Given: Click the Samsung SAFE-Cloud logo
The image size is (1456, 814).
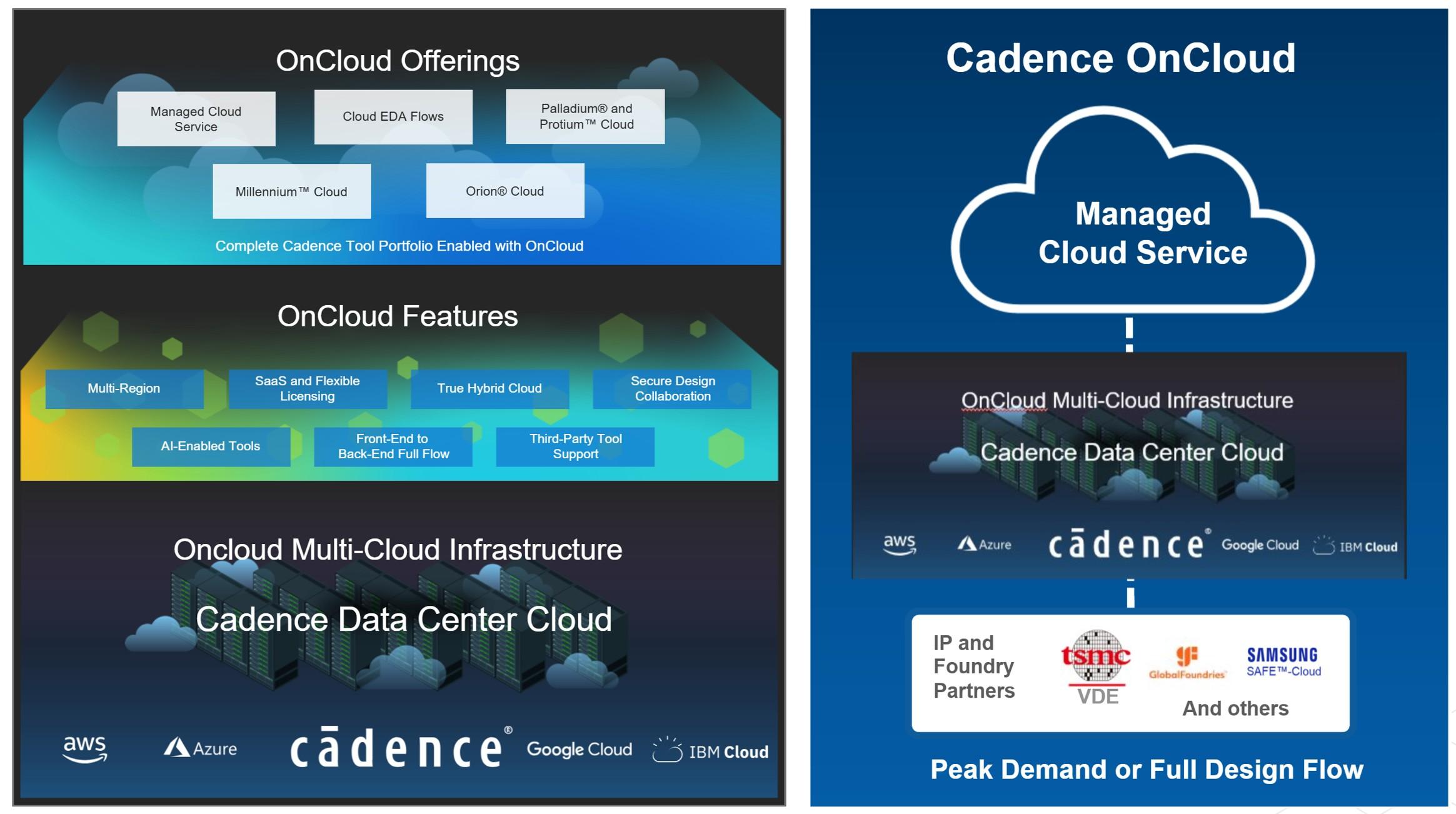Looking at the screenshot, I should tap(1283, 662).
